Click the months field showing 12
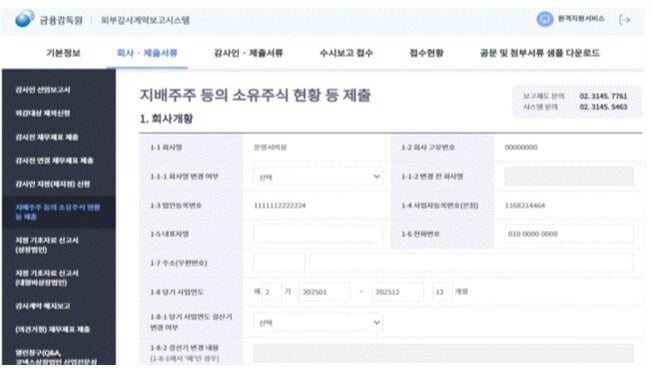Screen dimensions: 653x368 click(442, 292)
